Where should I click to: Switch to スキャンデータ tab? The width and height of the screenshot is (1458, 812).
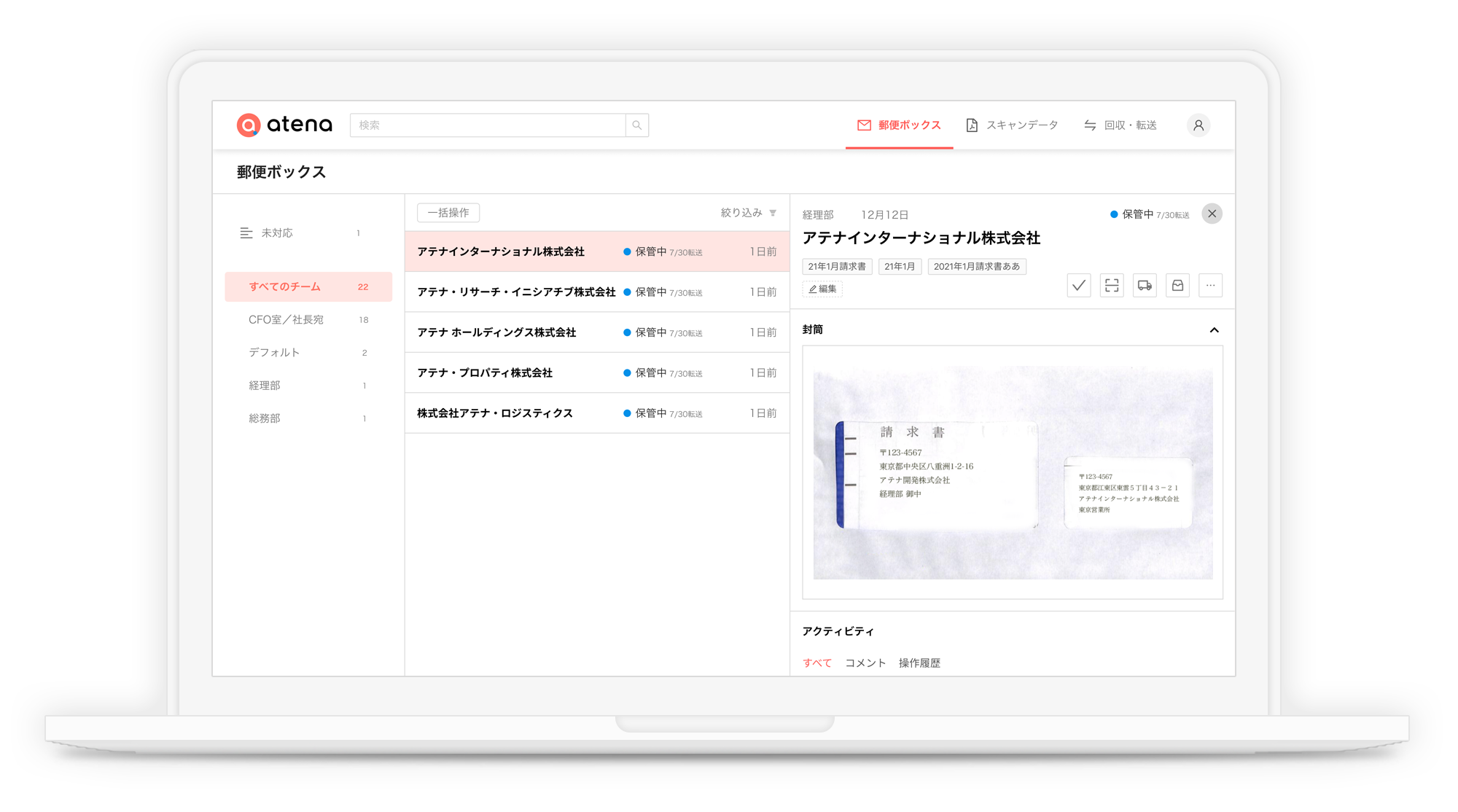[1012, 125]
